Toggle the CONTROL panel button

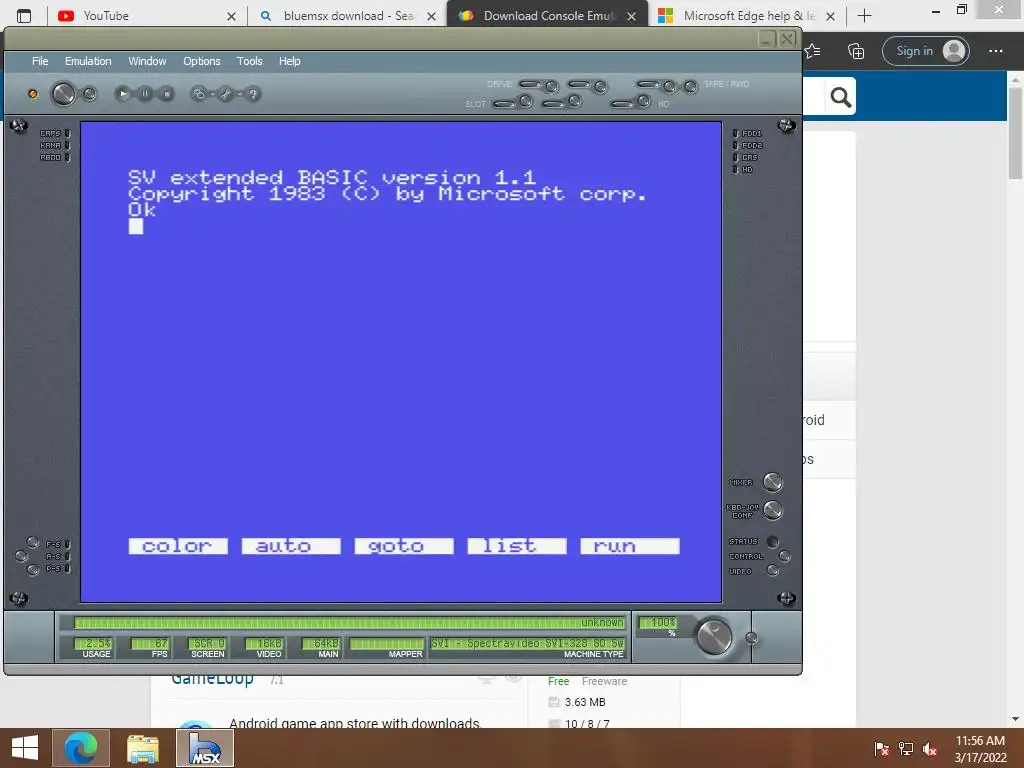pyautogui.click(x=784, y=556)
